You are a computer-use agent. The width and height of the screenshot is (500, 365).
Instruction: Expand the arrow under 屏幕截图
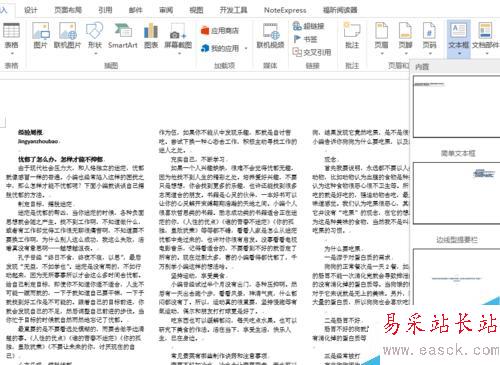point(178,53)
